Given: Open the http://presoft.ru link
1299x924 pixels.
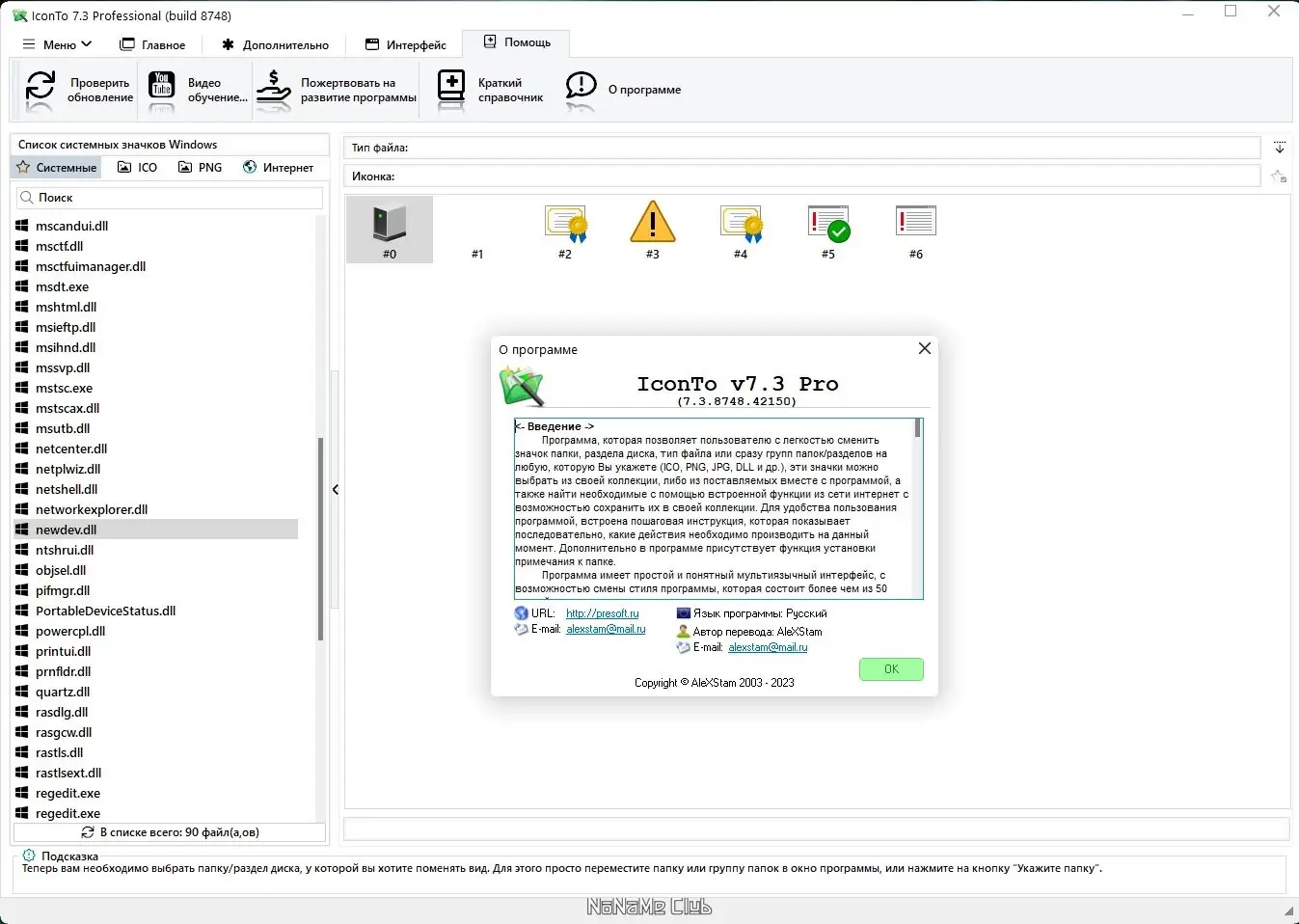Looking at the screenshot, I should [603, 613].
